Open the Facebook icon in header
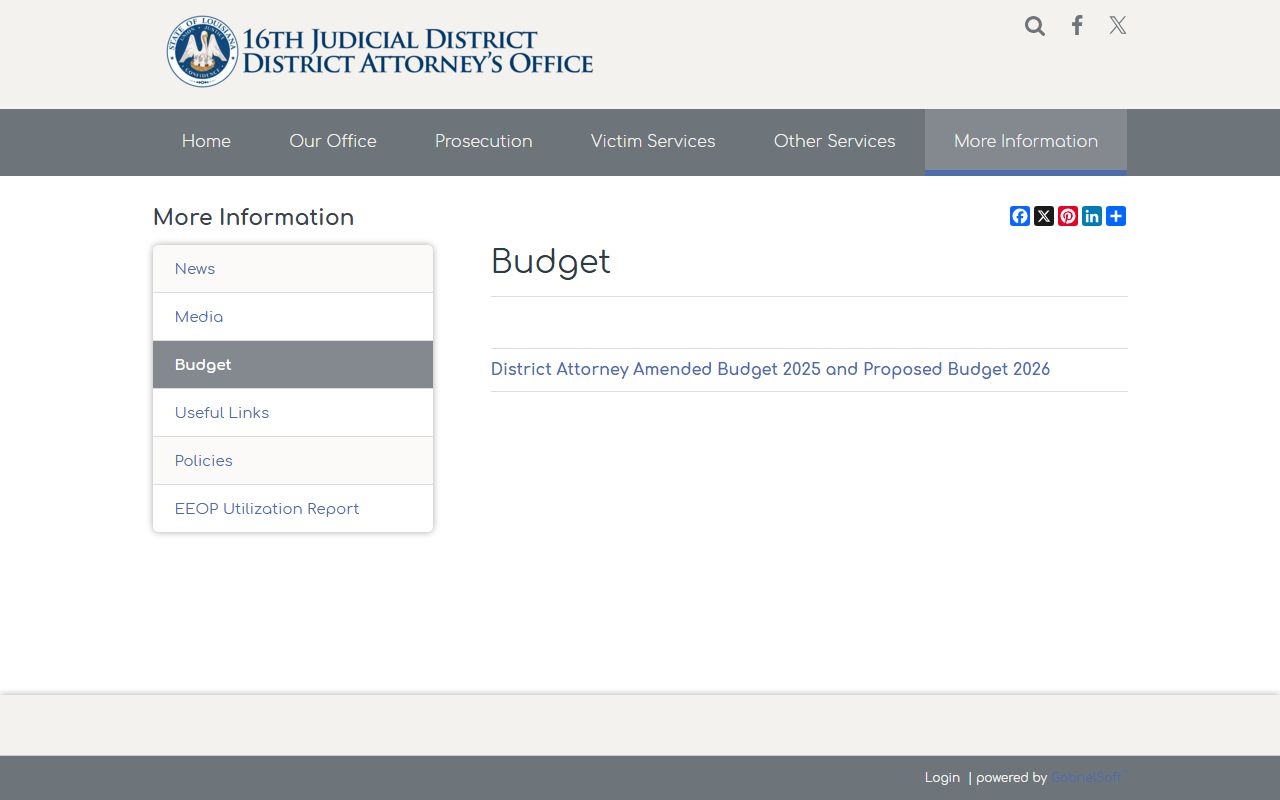 [x=1077, y=26]
